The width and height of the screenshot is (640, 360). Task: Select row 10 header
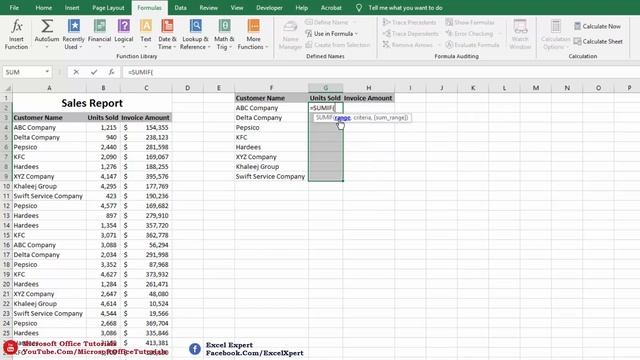coord(6,186)
